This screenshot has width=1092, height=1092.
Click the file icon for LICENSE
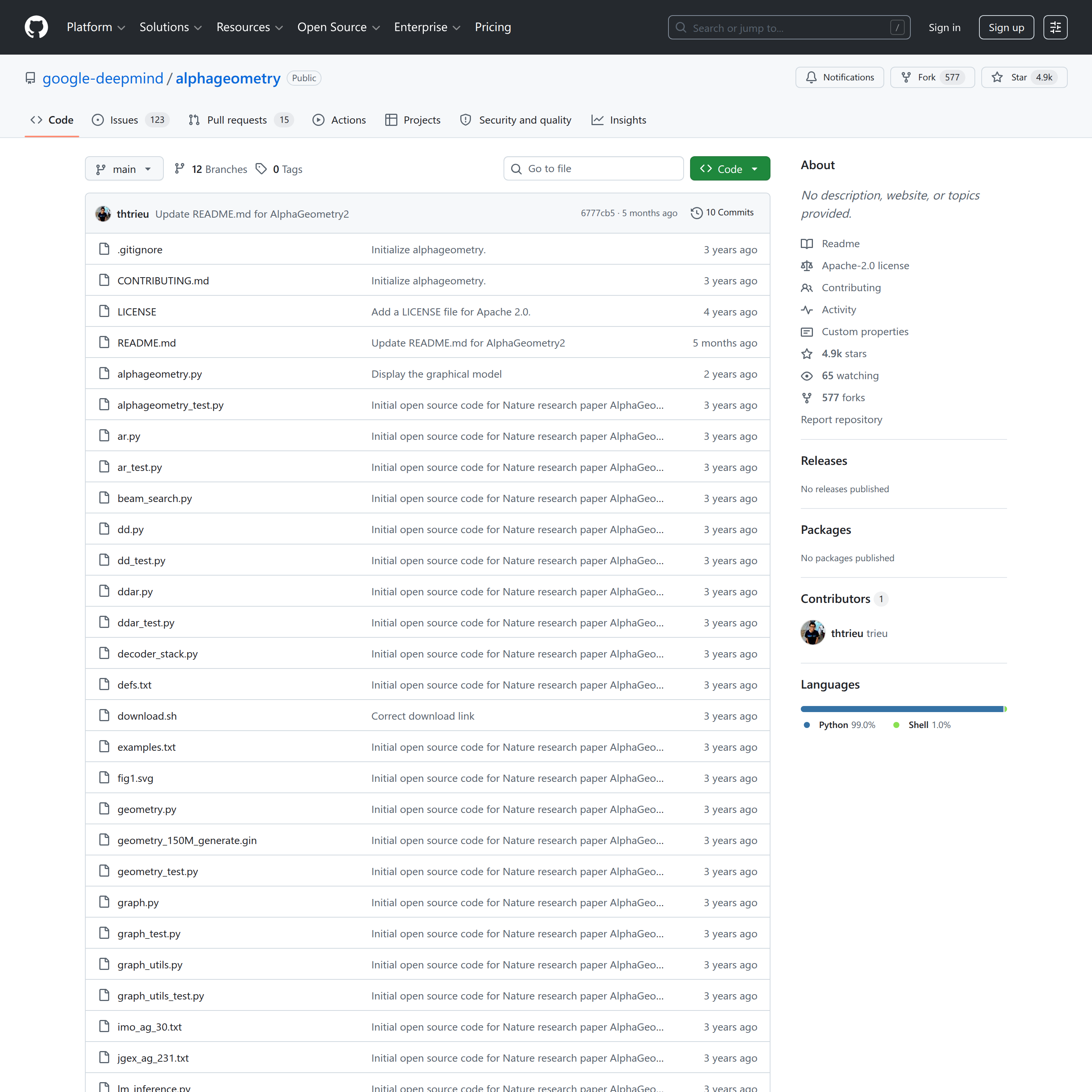[x=104, y=311]
